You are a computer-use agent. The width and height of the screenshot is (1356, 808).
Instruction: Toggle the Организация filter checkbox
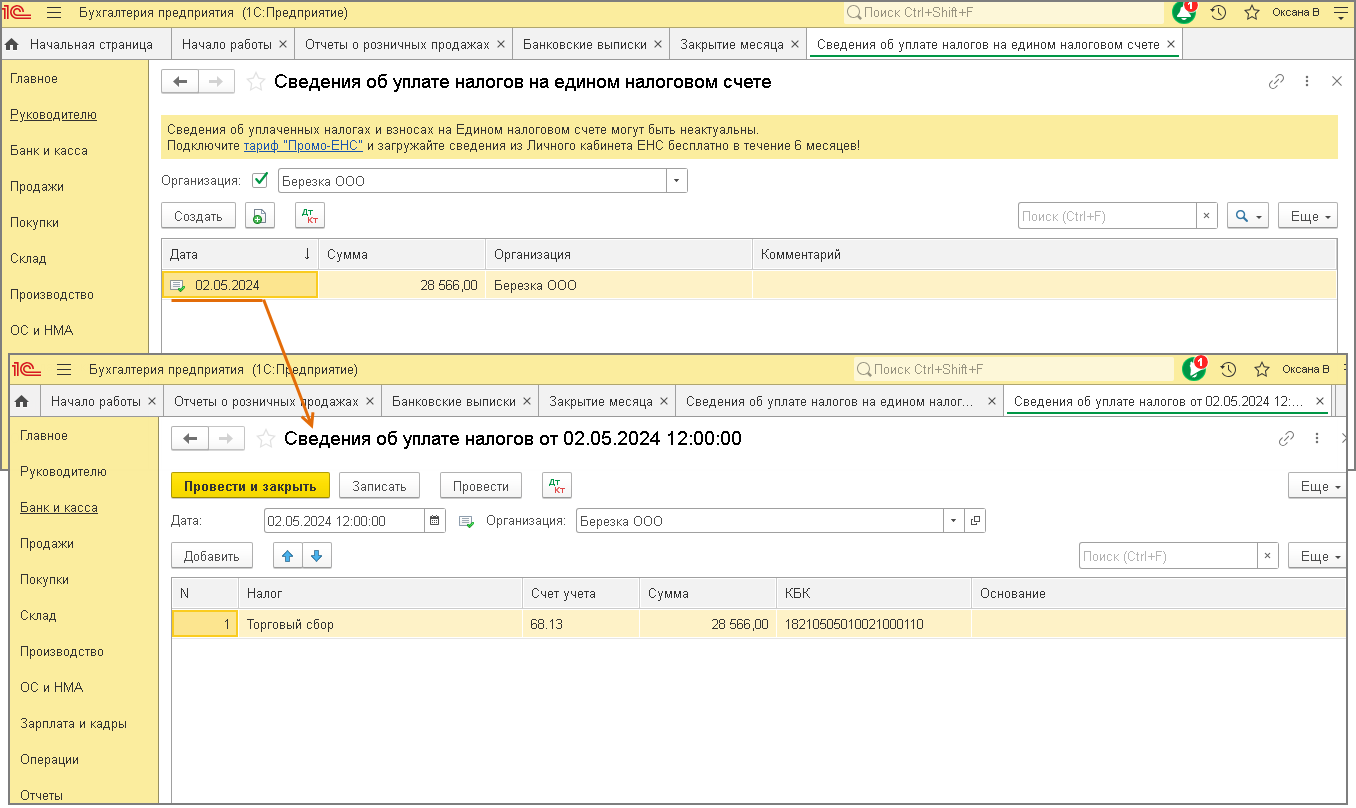tap(261, 181)
